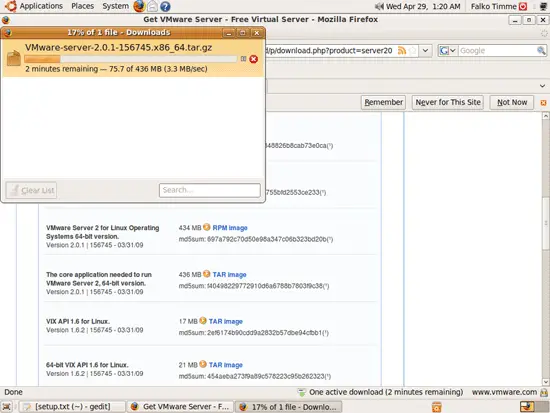Click the Show Desktop icon in the taskbar
550x413 pixels.
coord(7,407)
